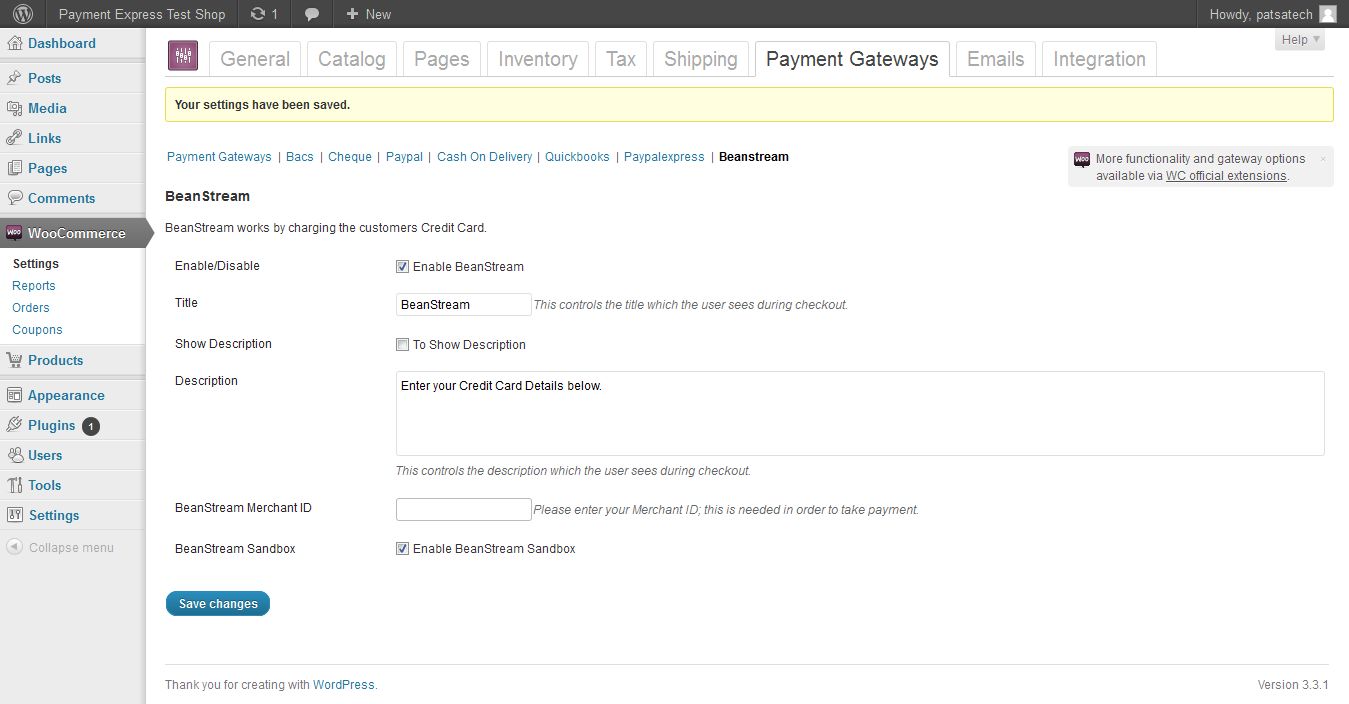Switch to the Tax tab

pos(621,59)
